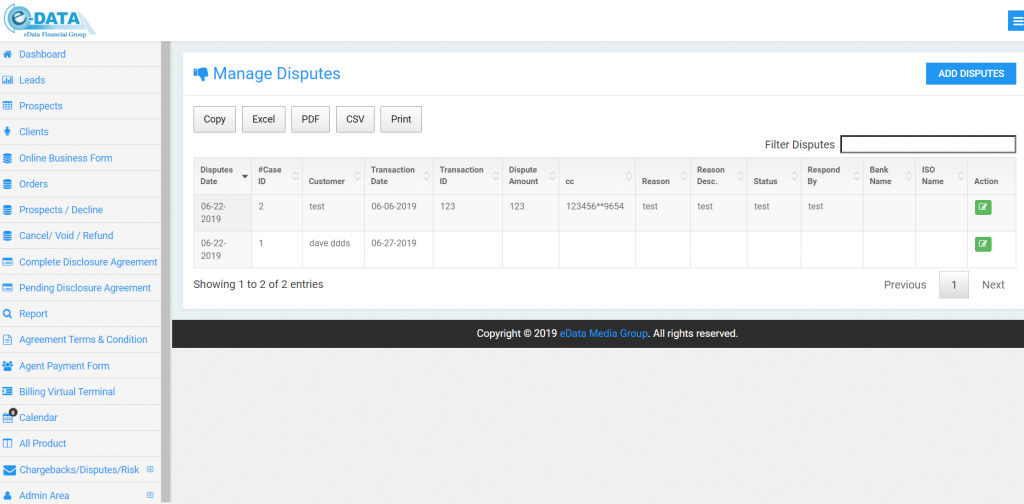Viewport: 1024px width, 504px height.
Task: Follow the eData Media Group footer link
Action: coord(603,334)
